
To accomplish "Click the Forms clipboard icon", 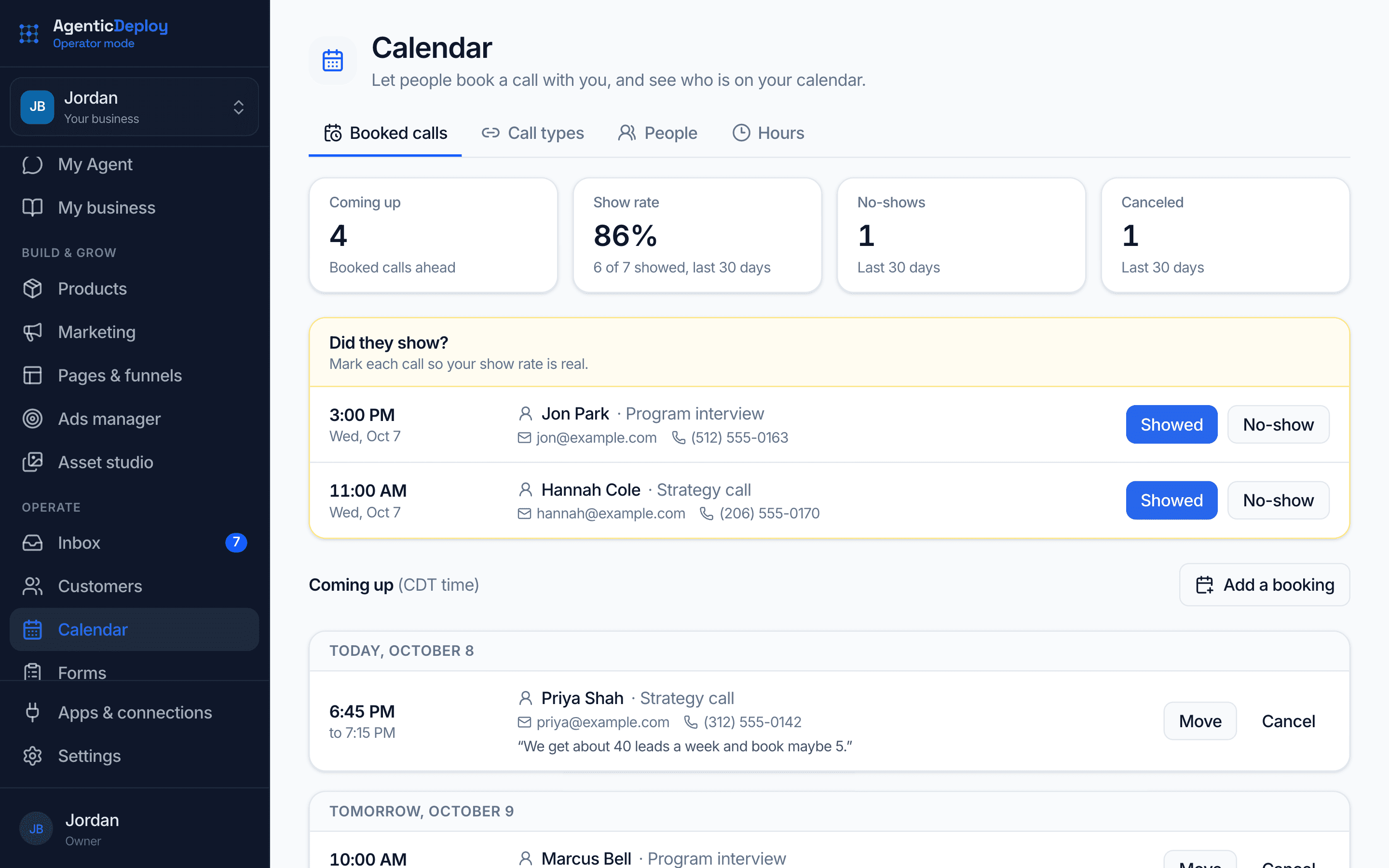I will pos(33,672).
